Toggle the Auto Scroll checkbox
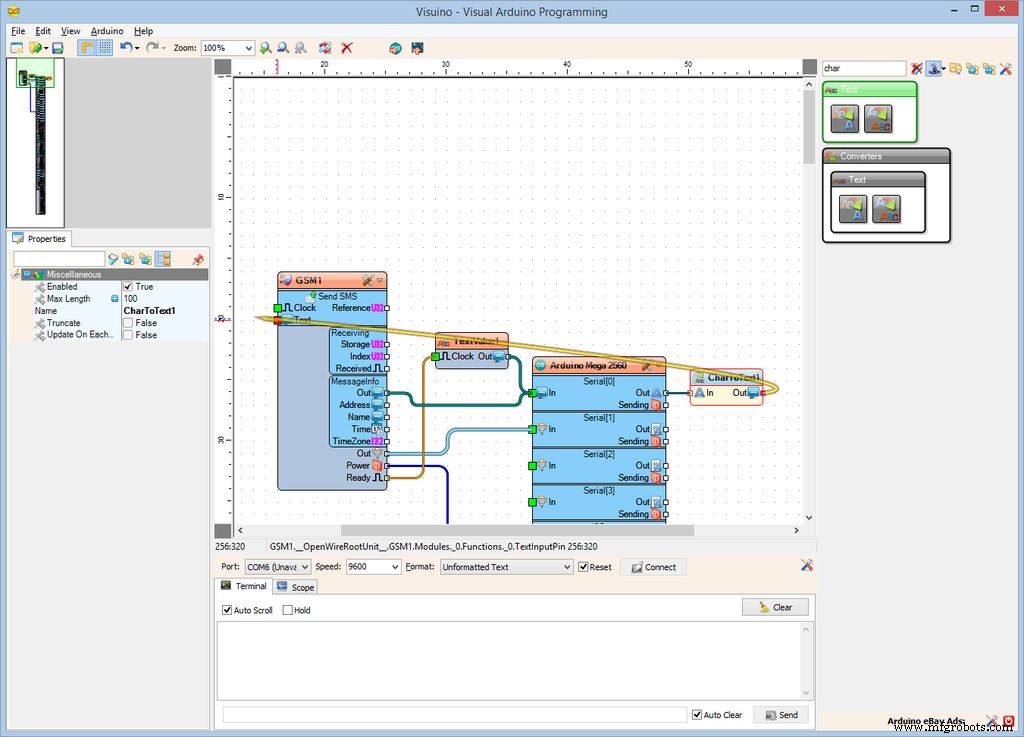Viewport: 1024px width, 737px height. point(227,610)
